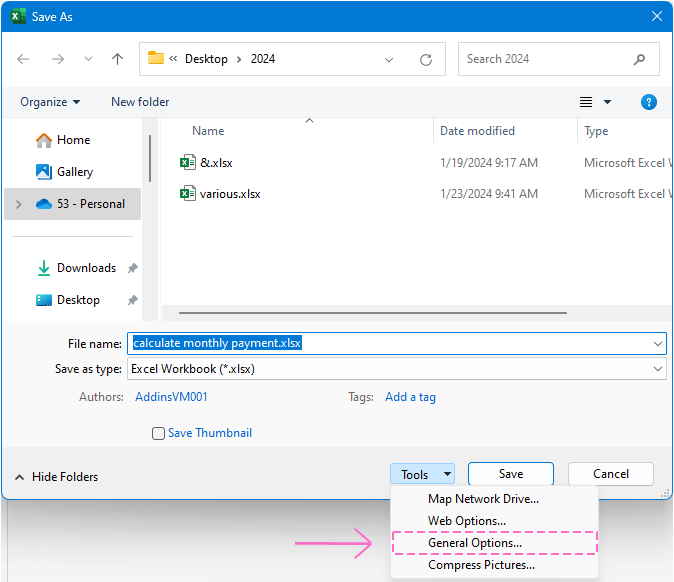The width and height of the screenshot is (674, 582).
Task: Click the Up folder arrow
Action: pyautogui.click(x=117, y=59)
